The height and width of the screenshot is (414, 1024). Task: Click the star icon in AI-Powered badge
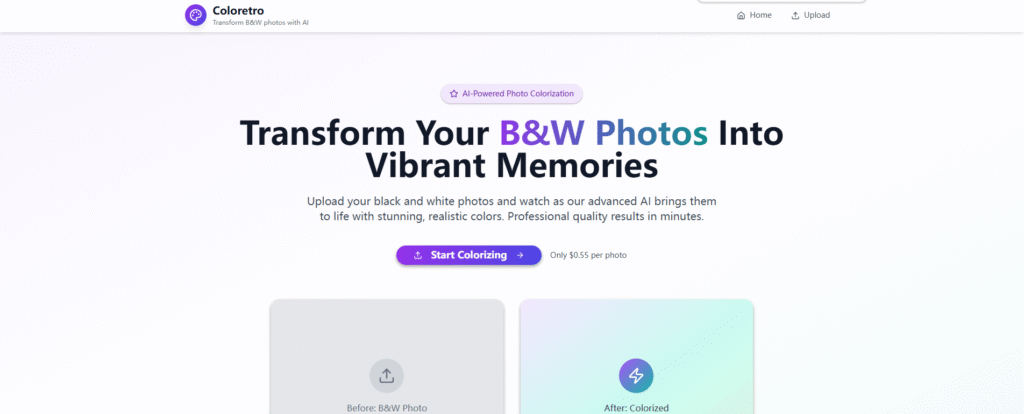[454, 94]
